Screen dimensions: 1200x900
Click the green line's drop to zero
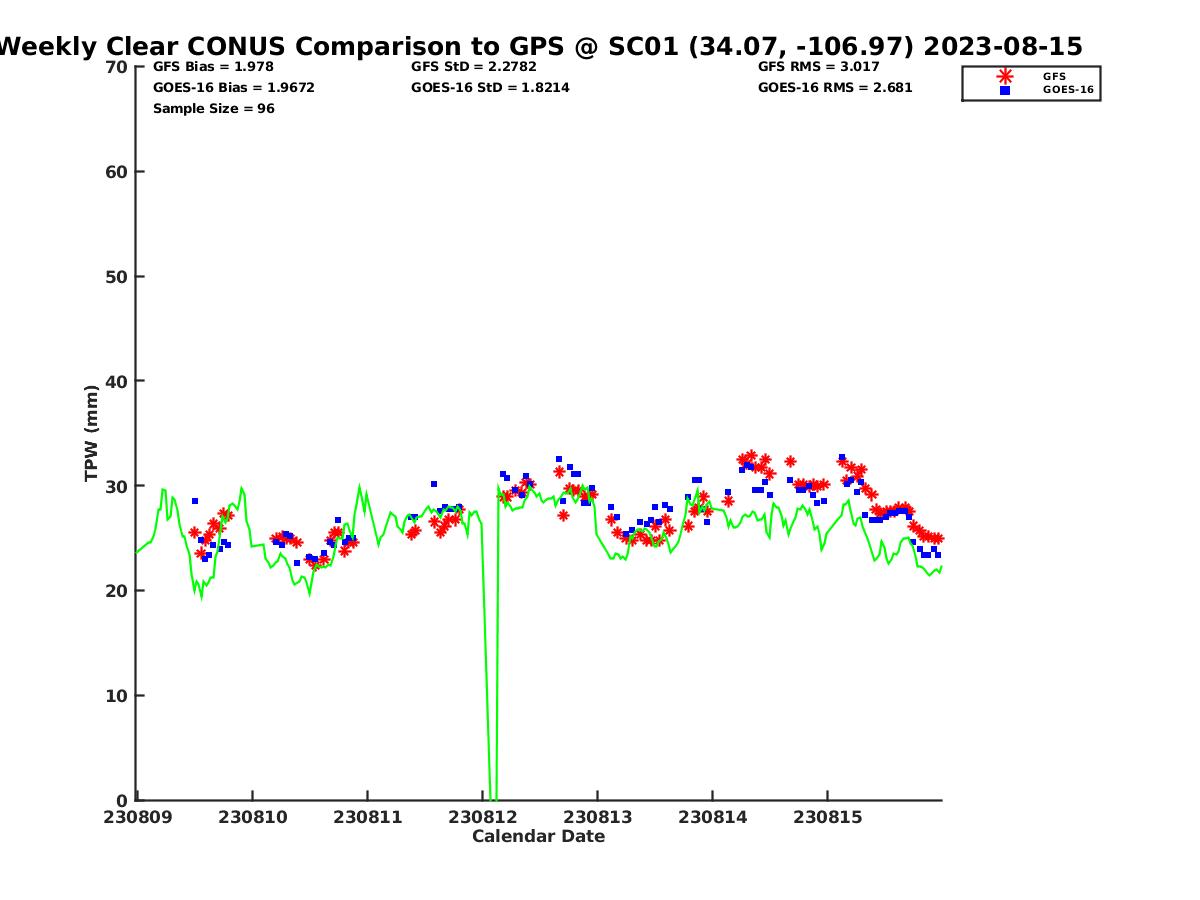tap(492, 790)
